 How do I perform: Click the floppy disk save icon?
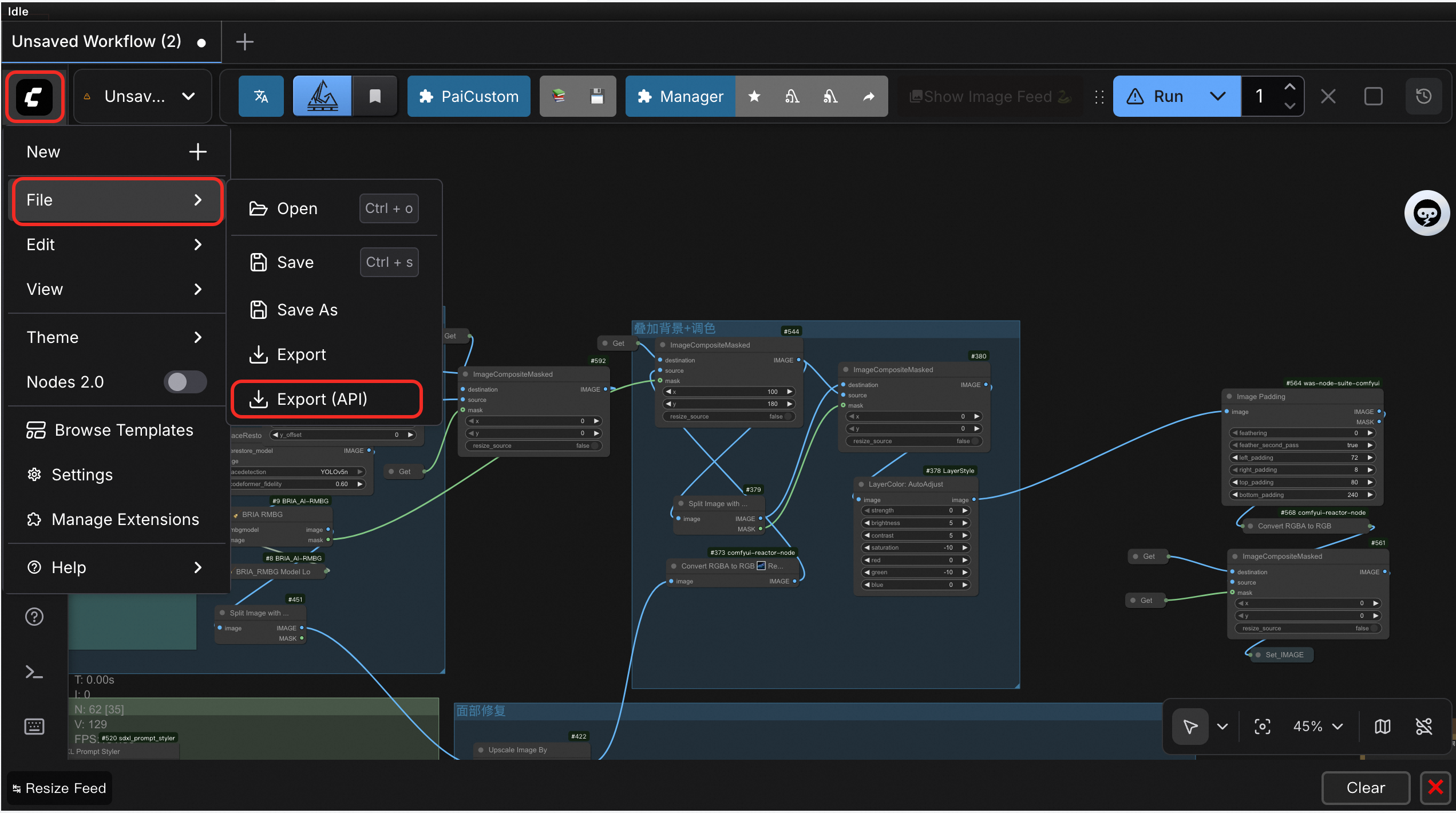[x=597, y=97]
